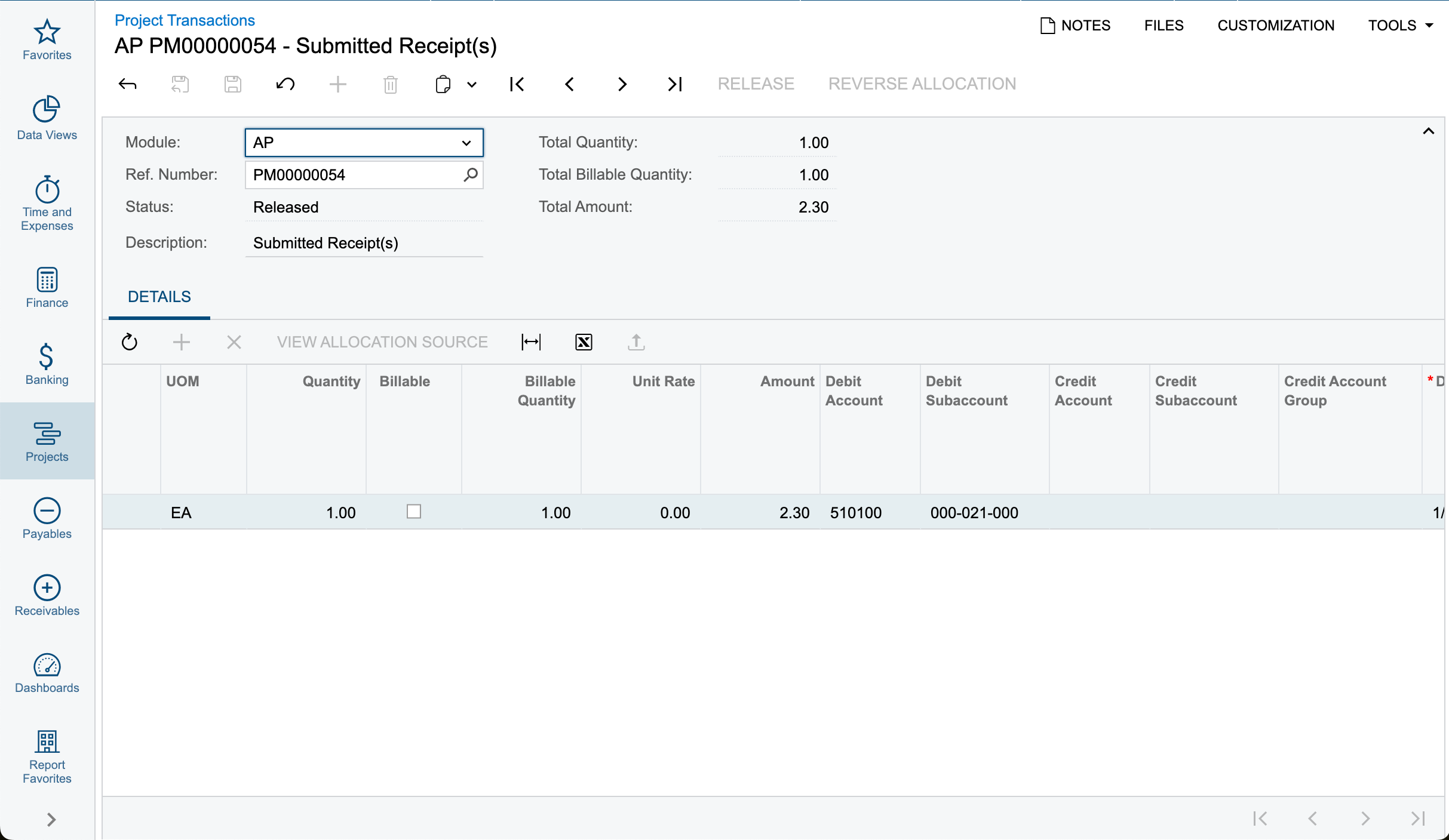Click the Debit Account column header

pyautogui.click(x=870, y=429)
